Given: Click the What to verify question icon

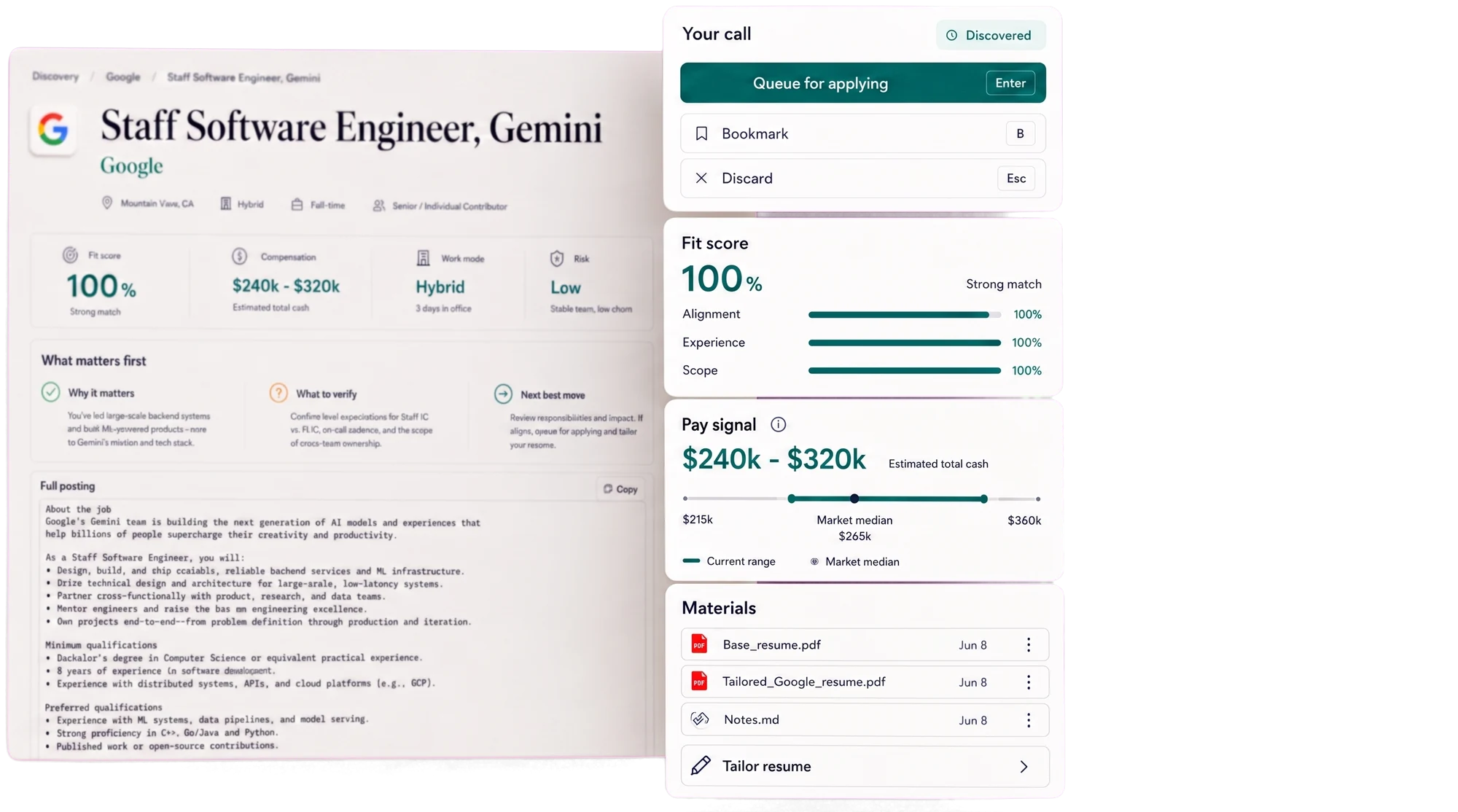Looking at the screenshot, I should (x=278, y=393).
